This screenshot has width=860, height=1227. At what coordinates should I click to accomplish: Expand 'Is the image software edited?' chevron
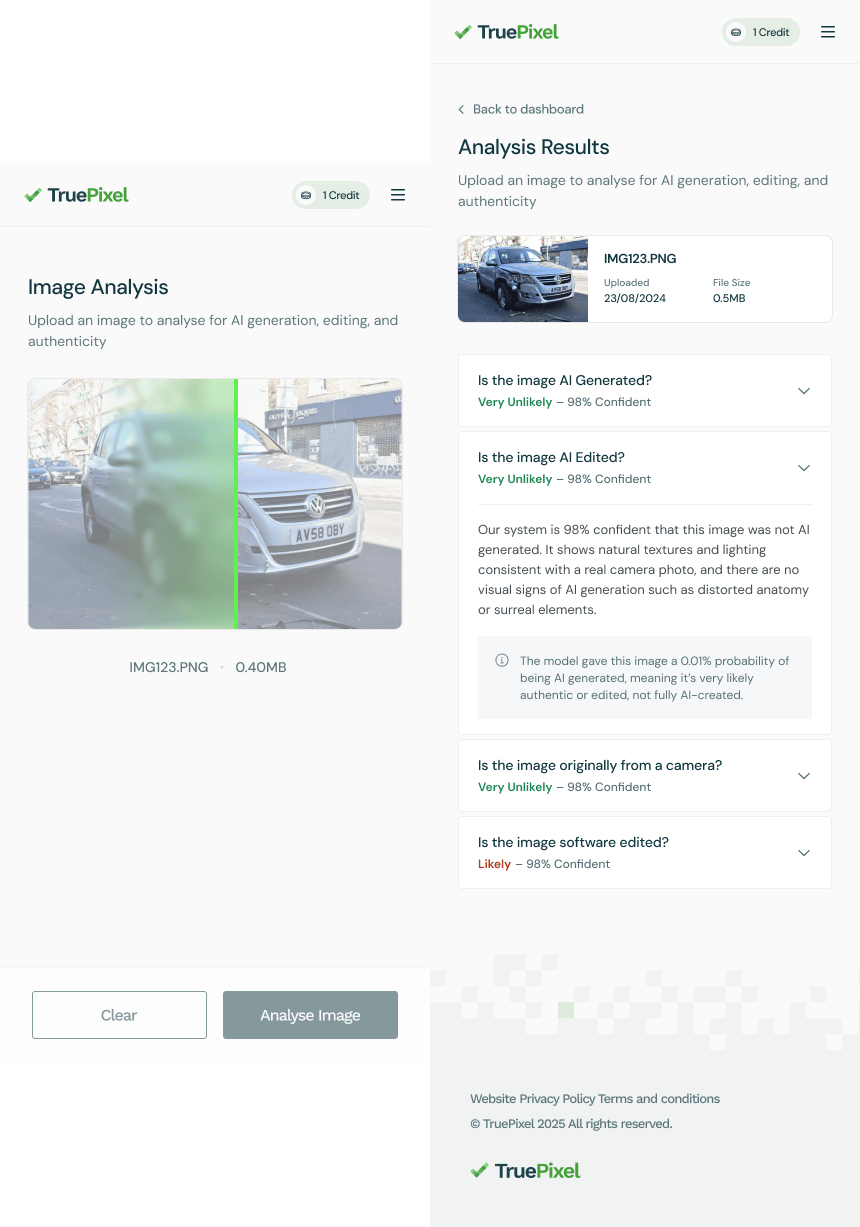tap(804, 853)
